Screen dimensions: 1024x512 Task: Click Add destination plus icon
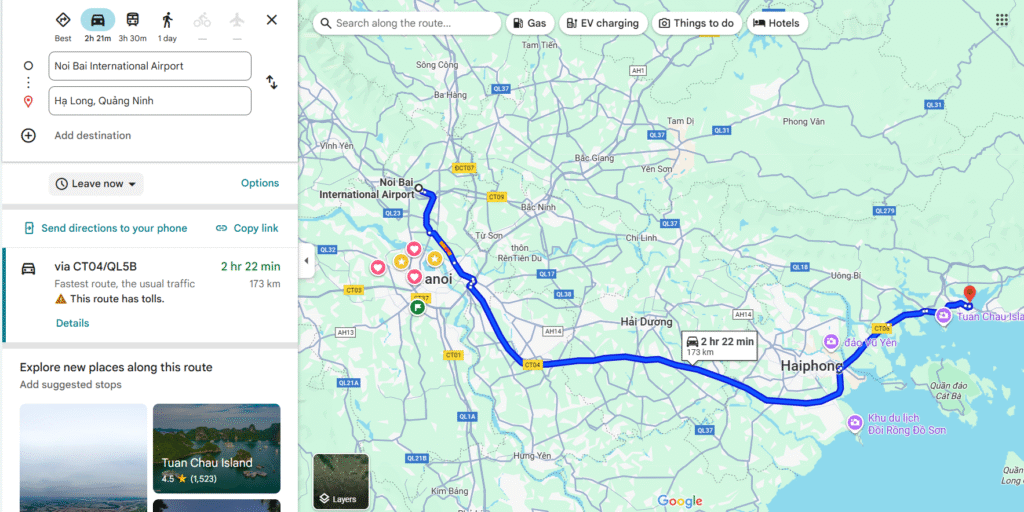29,135
